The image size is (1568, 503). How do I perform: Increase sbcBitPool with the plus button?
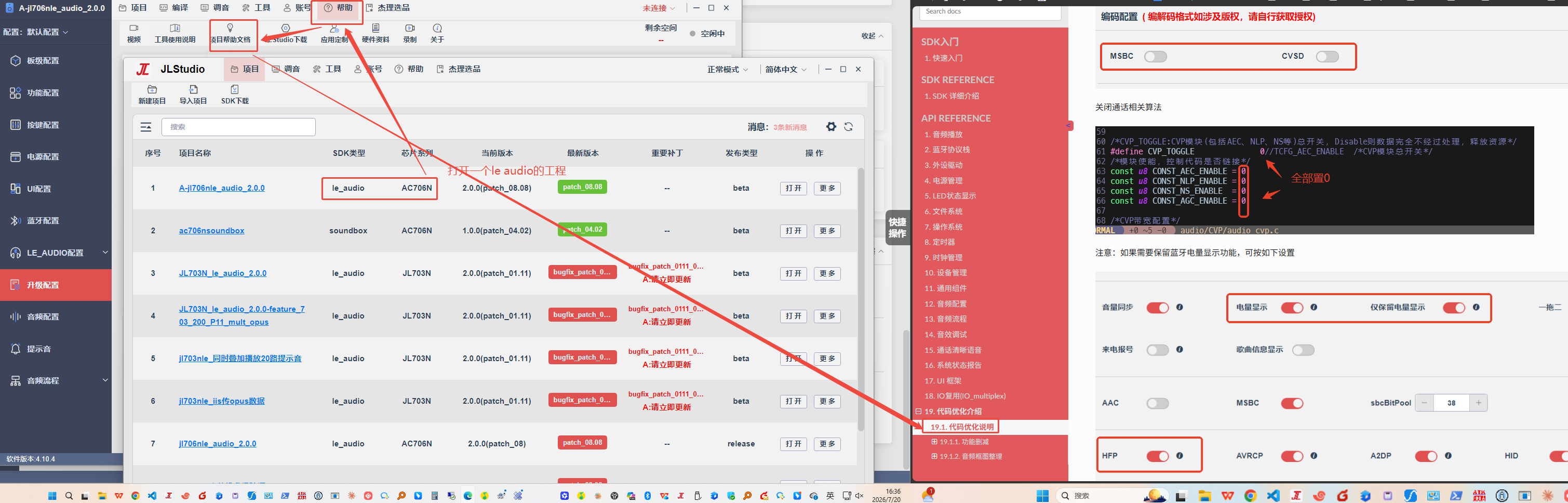pyautogui.click(x=1478, y=403)
